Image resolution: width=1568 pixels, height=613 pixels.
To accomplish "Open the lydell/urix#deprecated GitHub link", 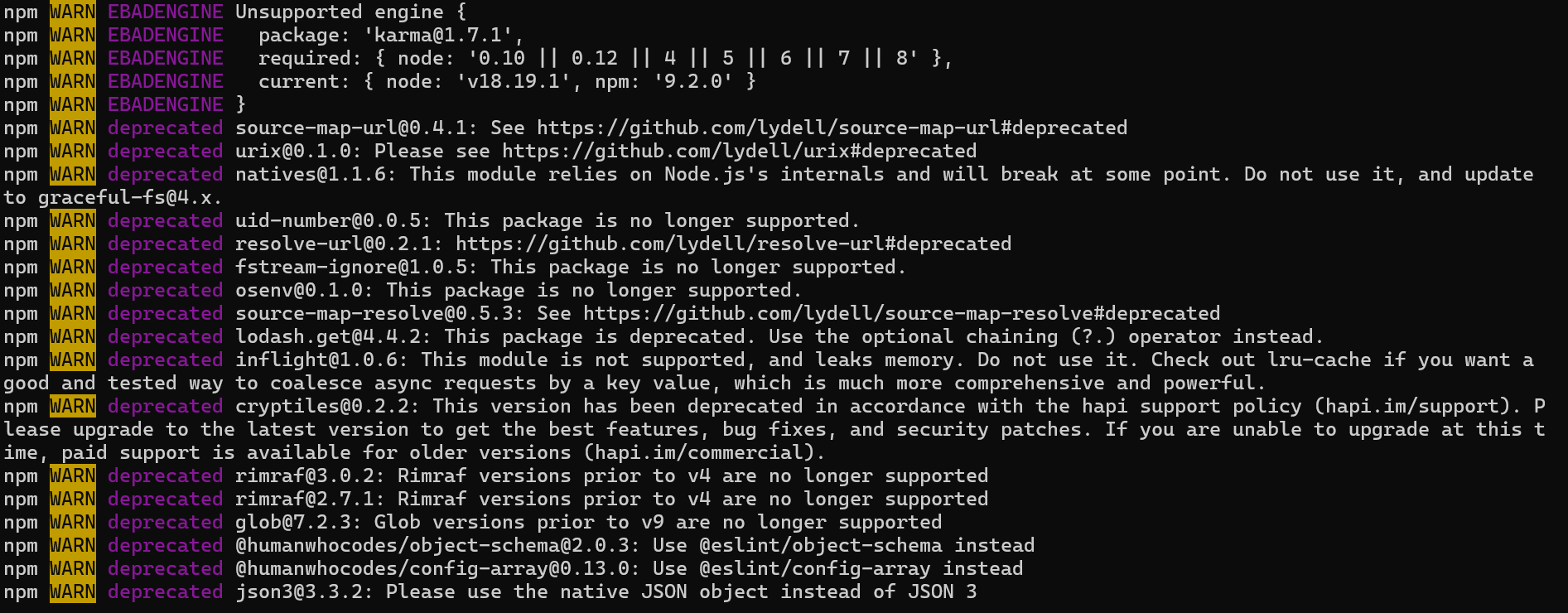I will pos(739,152).
